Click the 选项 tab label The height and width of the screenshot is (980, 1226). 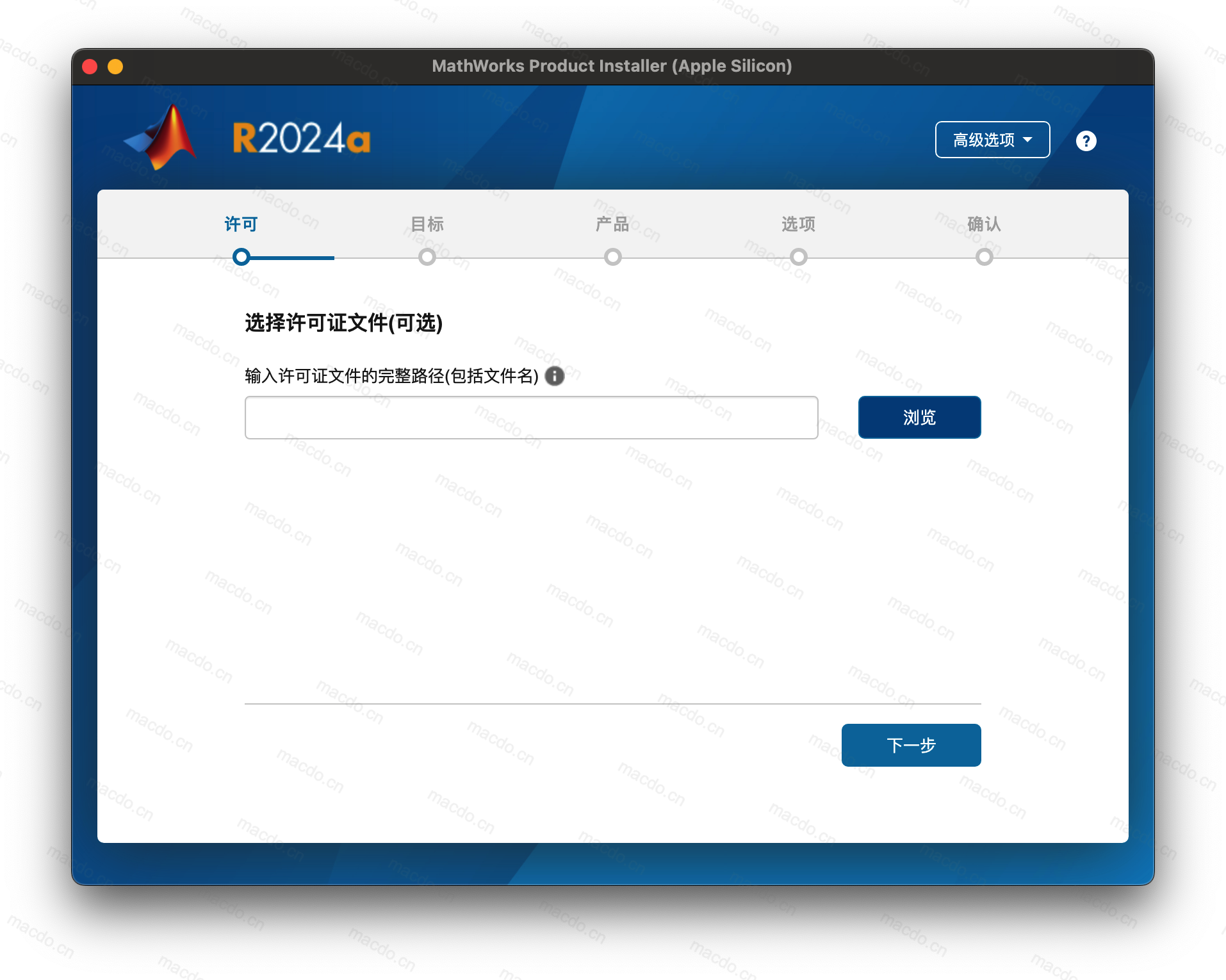pyautogui.click(x=798, y=224)
